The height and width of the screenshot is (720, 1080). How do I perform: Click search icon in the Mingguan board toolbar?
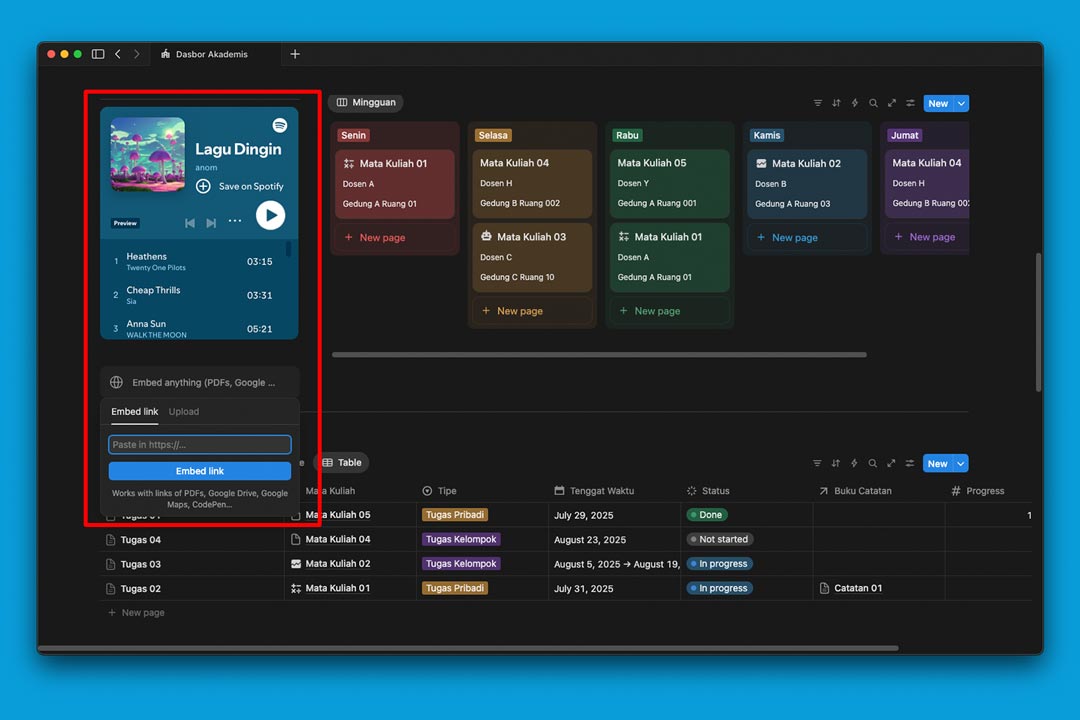tap(873, 103)
